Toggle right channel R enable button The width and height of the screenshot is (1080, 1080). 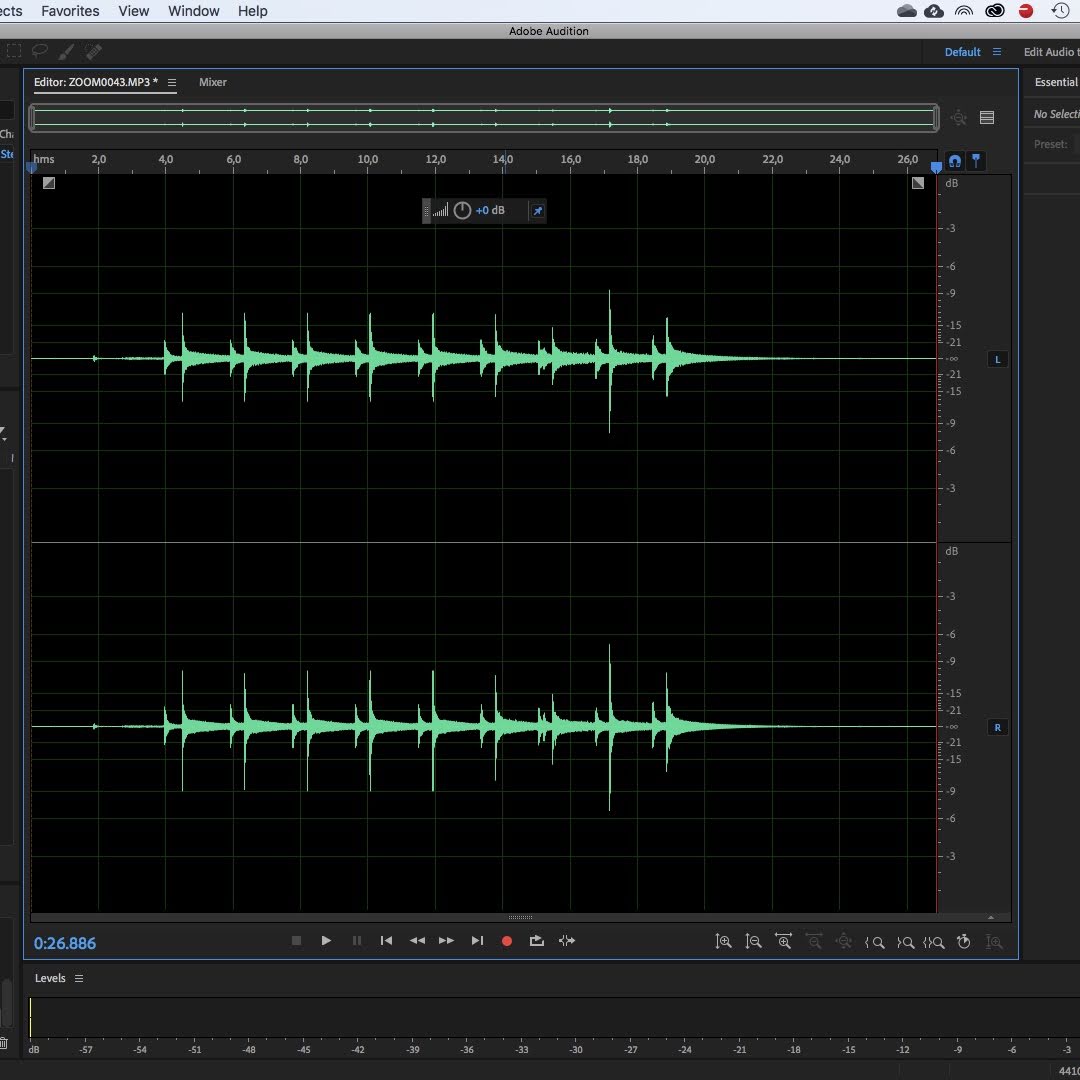pos(996,728)
